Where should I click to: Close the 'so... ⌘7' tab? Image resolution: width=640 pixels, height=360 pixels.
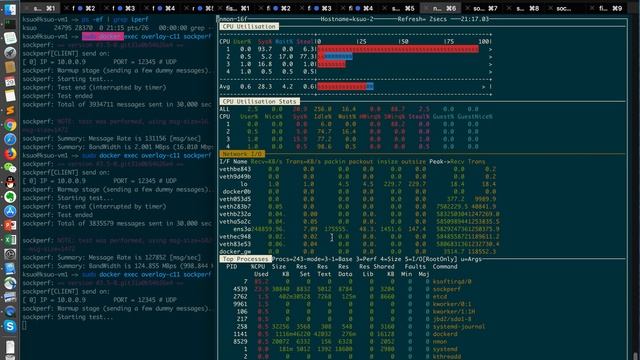pyautogui.click(x=468, y=8)
